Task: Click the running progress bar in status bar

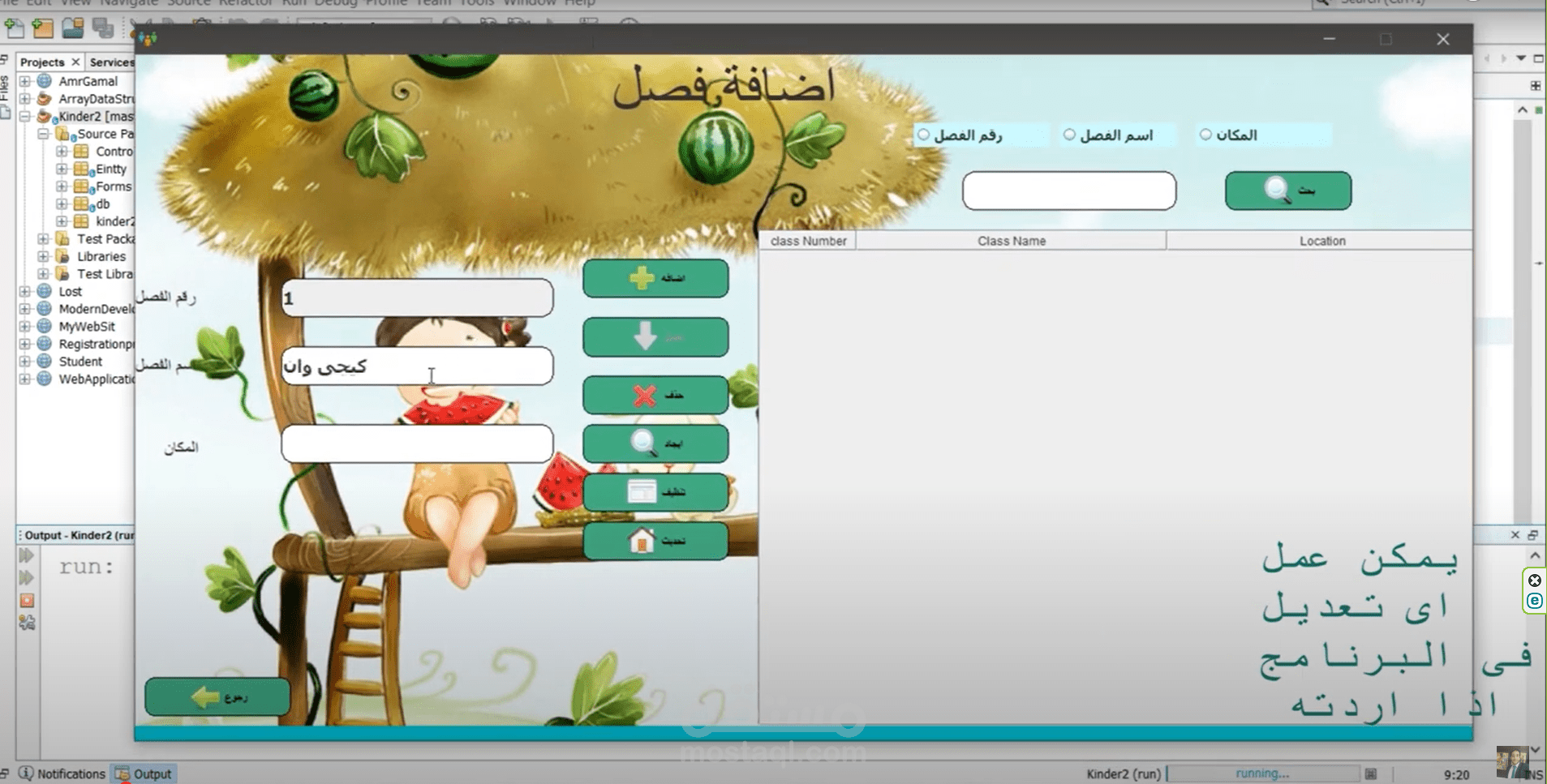Action: point(1262,773)
